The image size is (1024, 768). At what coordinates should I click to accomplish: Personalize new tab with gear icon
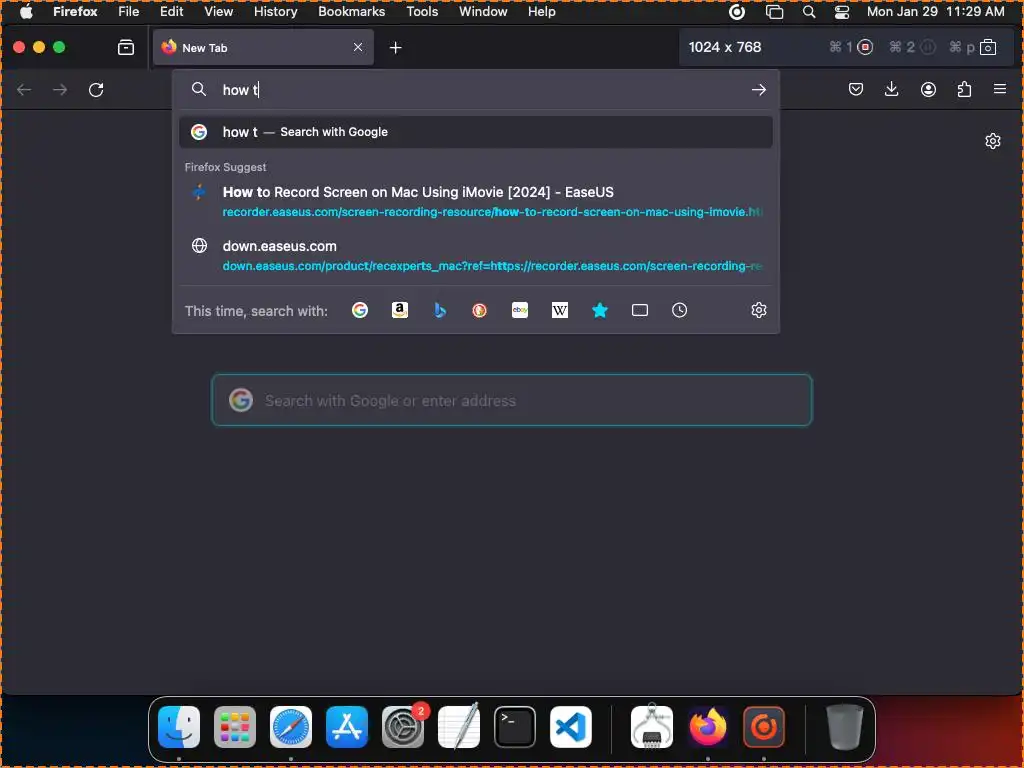tap(993, 141)
